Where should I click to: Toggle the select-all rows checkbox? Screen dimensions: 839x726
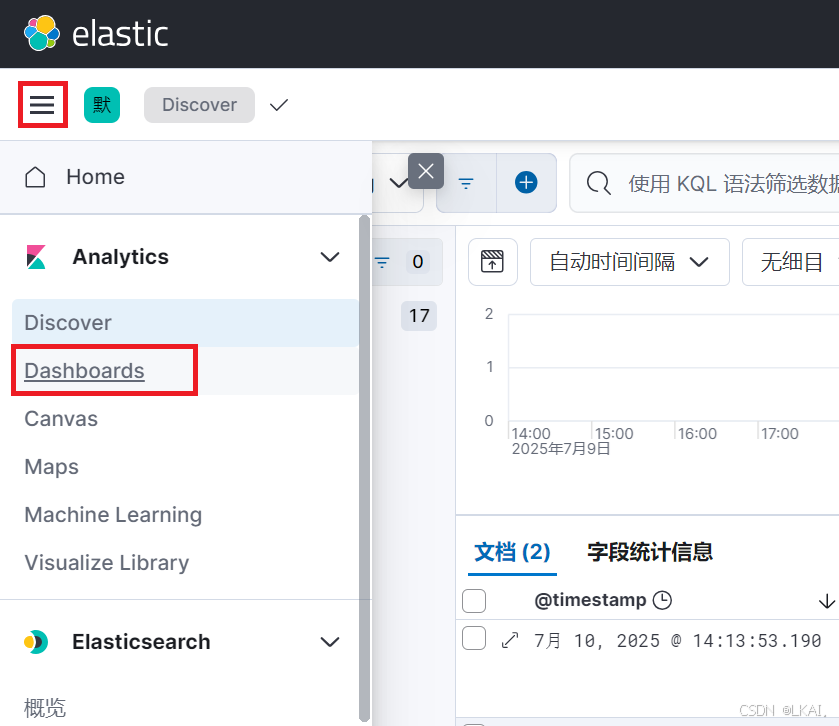point(474,601)
